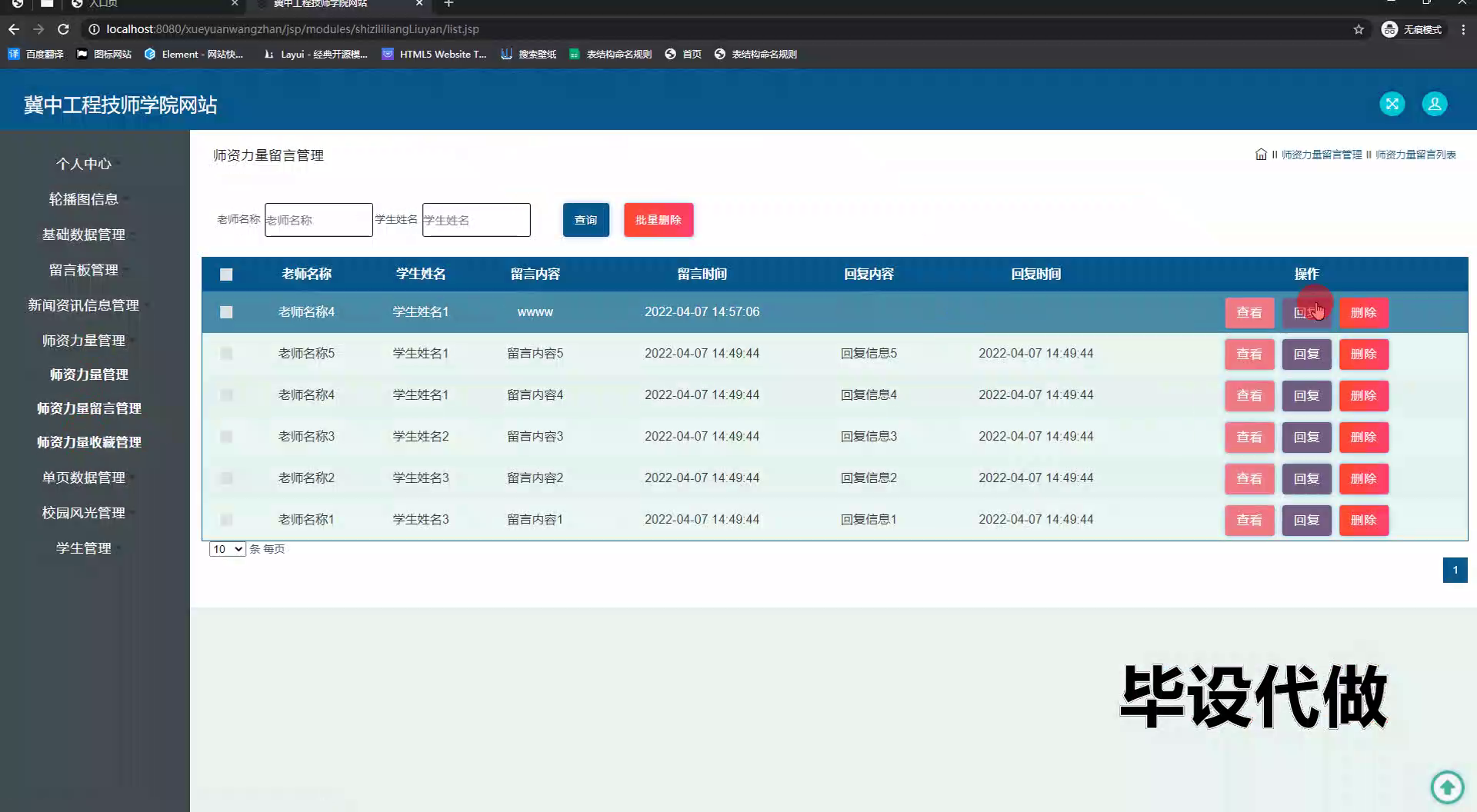Image resolution: width=1477 pixels, height=812 pixels.
Task: Expand 基础数据管理 in sidebar
Action: 84,235
